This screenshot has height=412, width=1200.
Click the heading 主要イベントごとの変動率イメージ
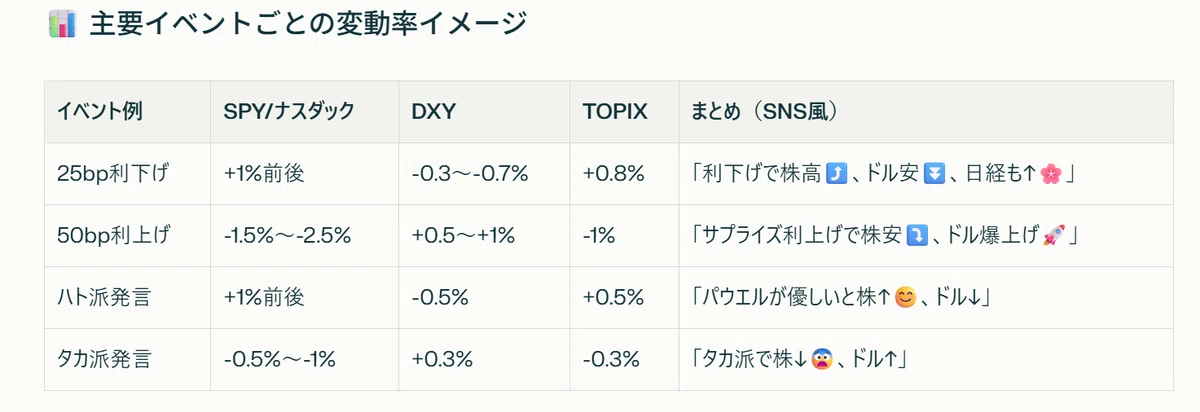coord(307,24)
